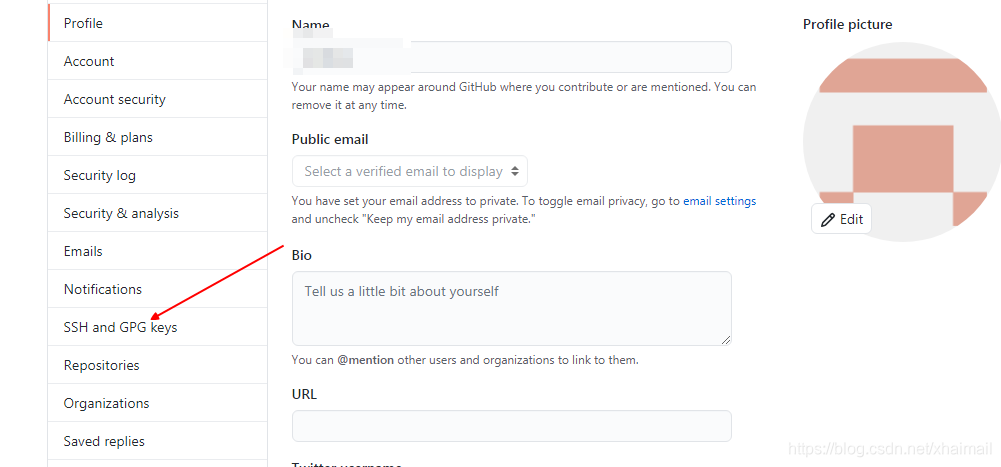Image resolution: width=1001 pixels, height=467 pixels.
Task: Open SSH and GPG keys
Action: click(x=120, y=327)
